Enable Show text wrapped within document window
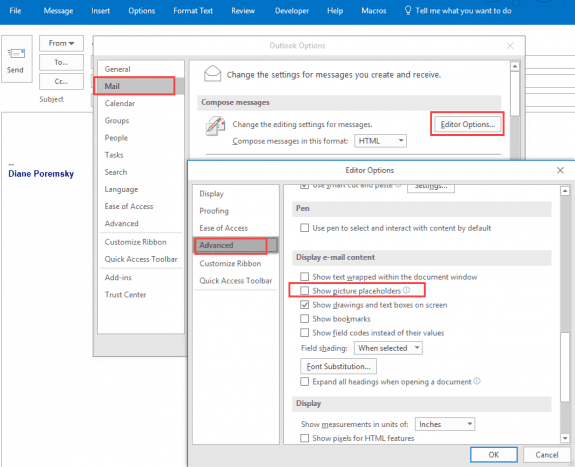This screenshot has width=575, height=467. [304, 276]
